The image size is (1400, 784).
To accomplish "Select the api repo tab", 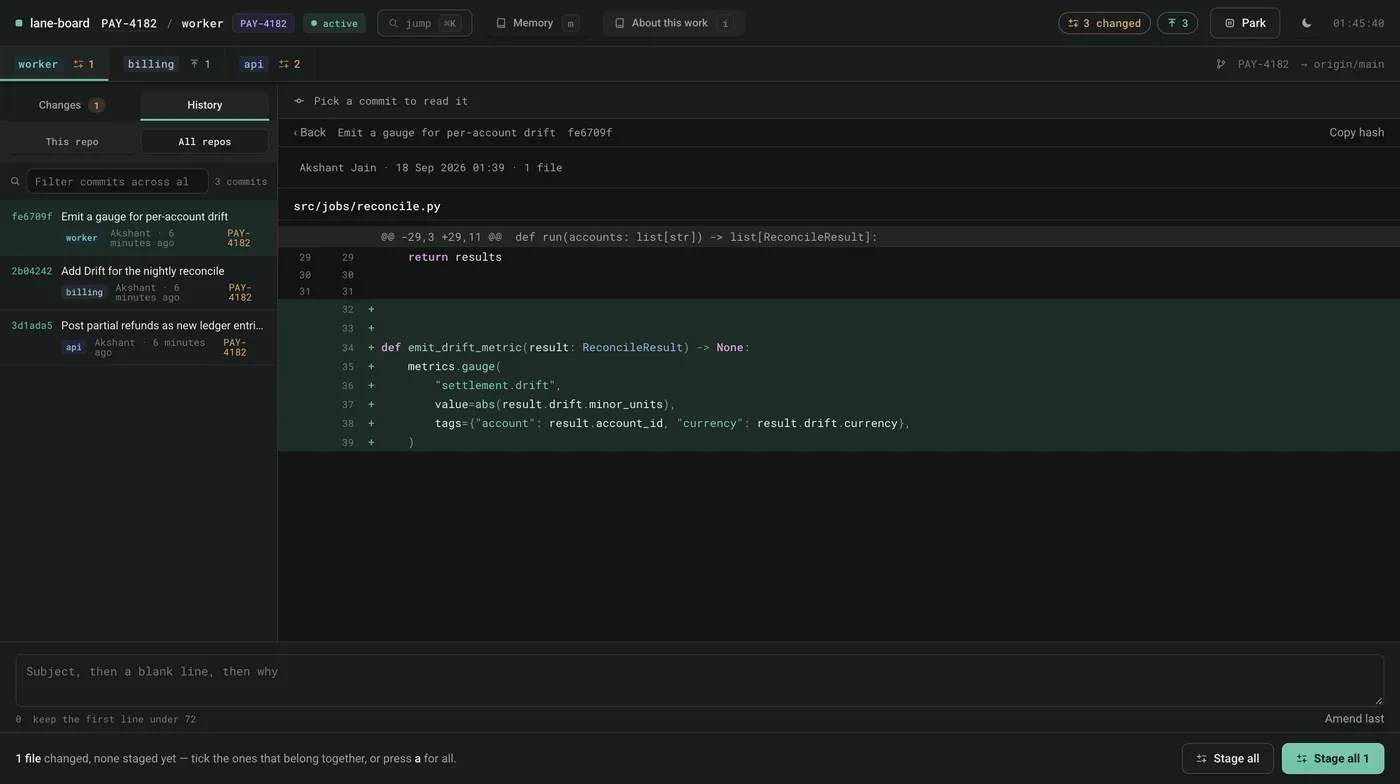I will point(270,64).
